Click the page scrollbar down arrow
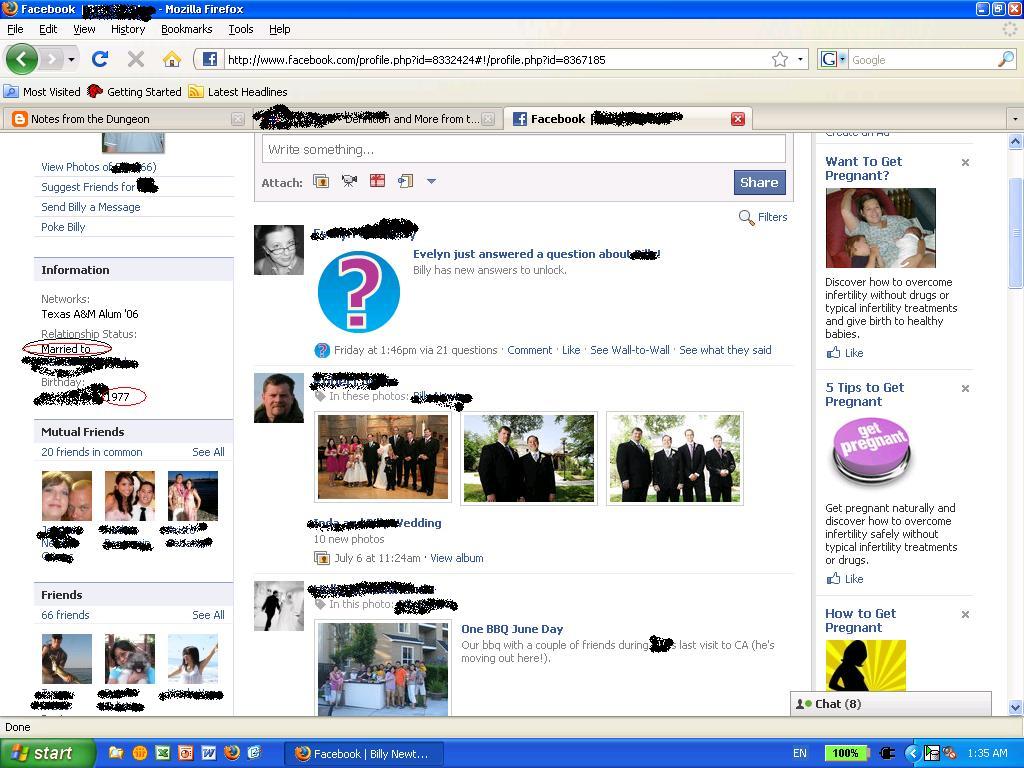Image resolution: width=1024 pixels, height=768 pixels. click(1015, 707)
